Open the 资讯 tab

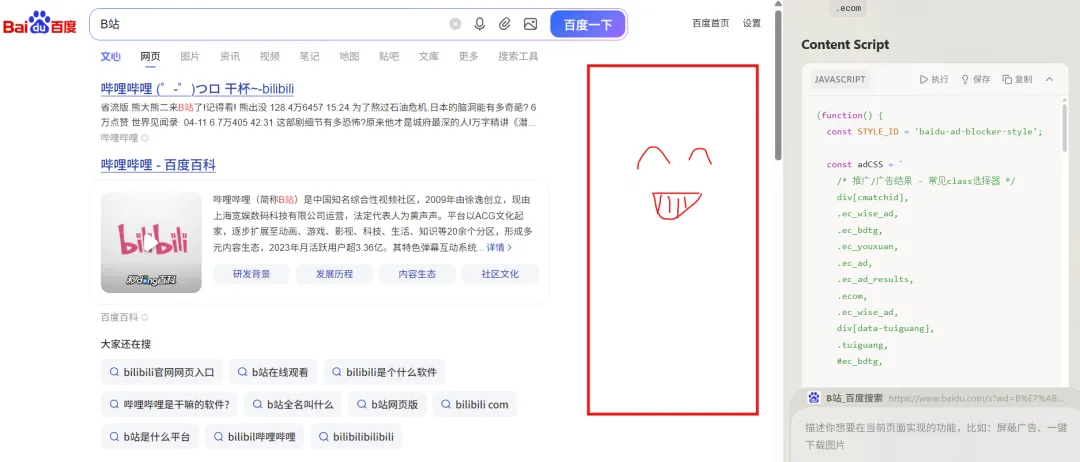click(230, 56)
